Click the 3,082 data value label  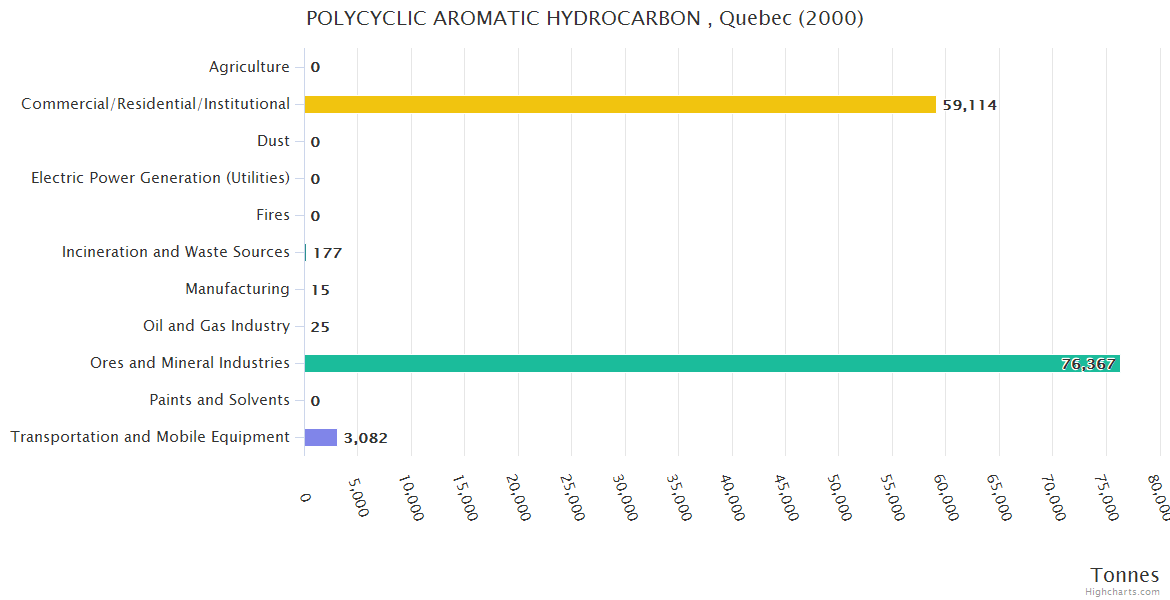tap(365, 438)
